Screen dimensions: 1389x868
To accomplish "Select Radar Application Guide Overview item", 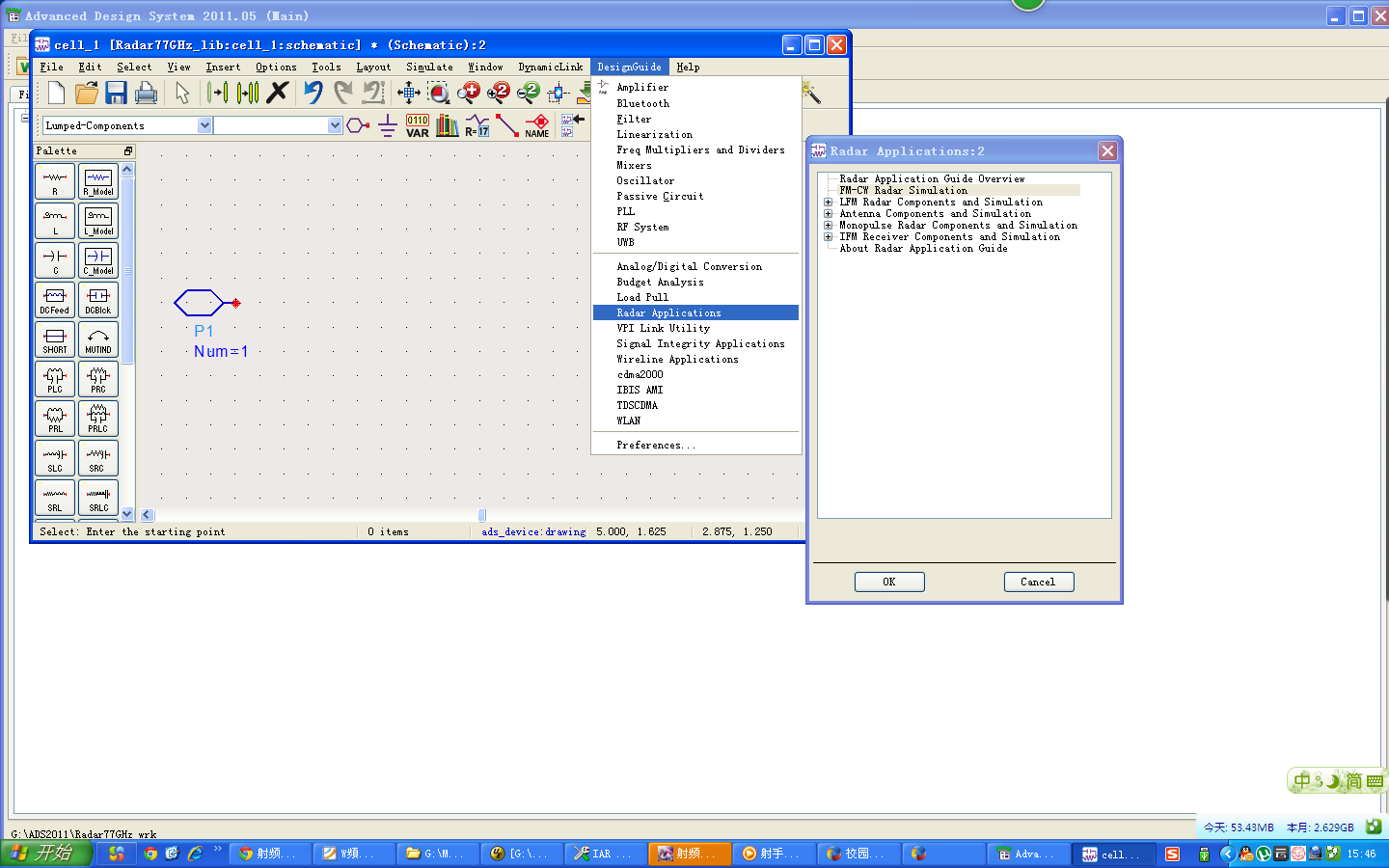I will (932, 178).
